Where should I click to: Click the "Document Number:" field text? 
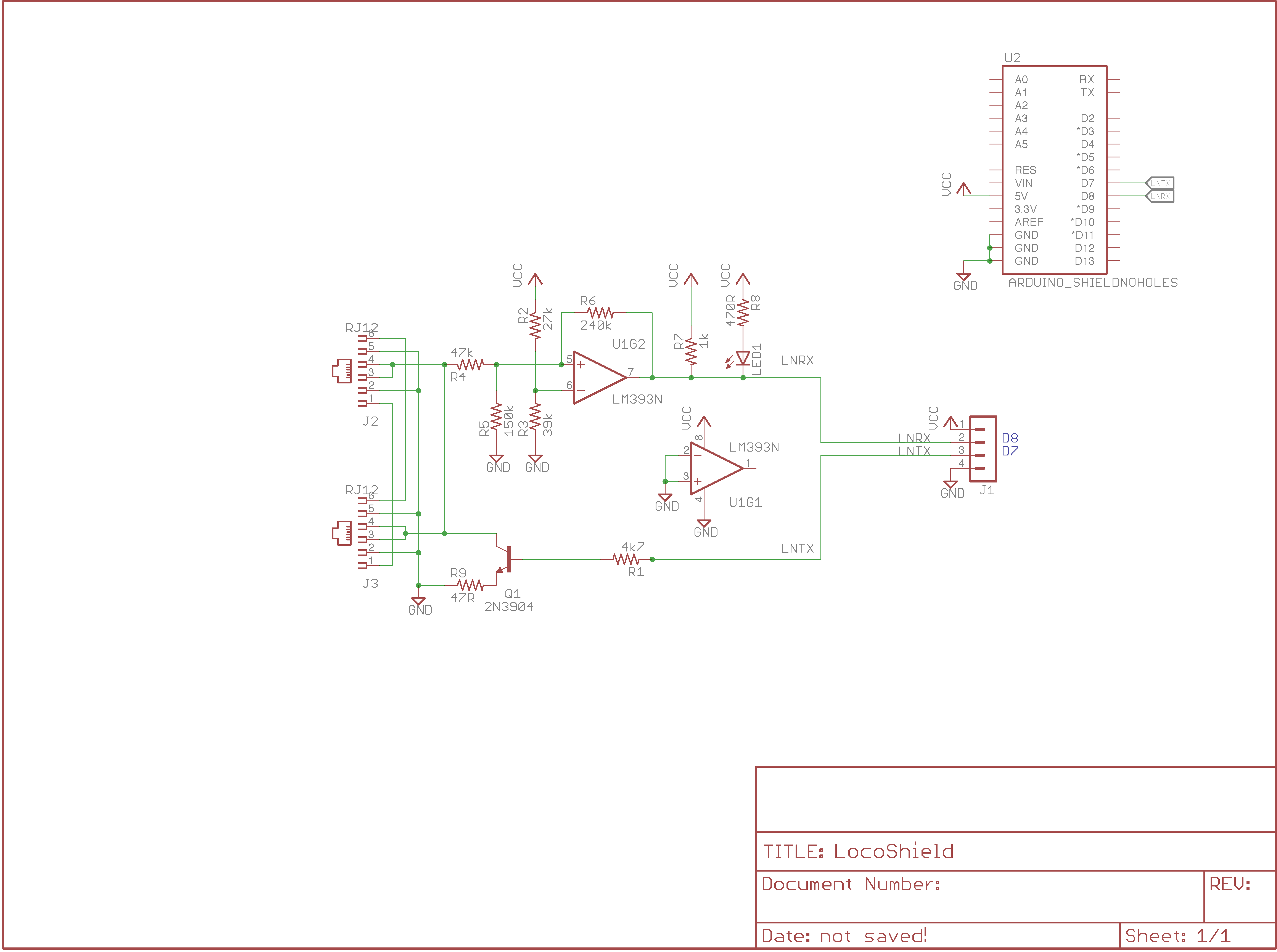851,885
